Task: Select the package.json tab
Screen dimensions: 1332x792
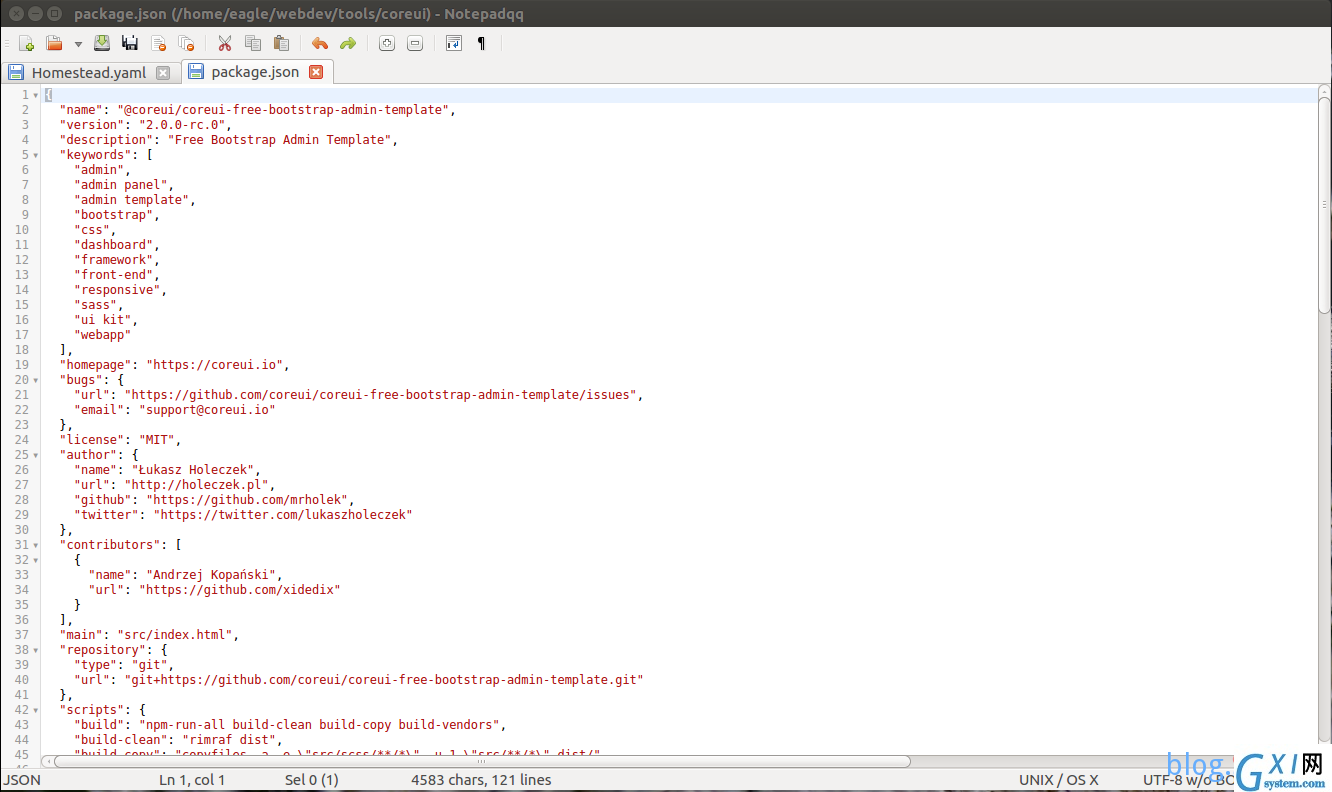Action: [x=255, y=72]
